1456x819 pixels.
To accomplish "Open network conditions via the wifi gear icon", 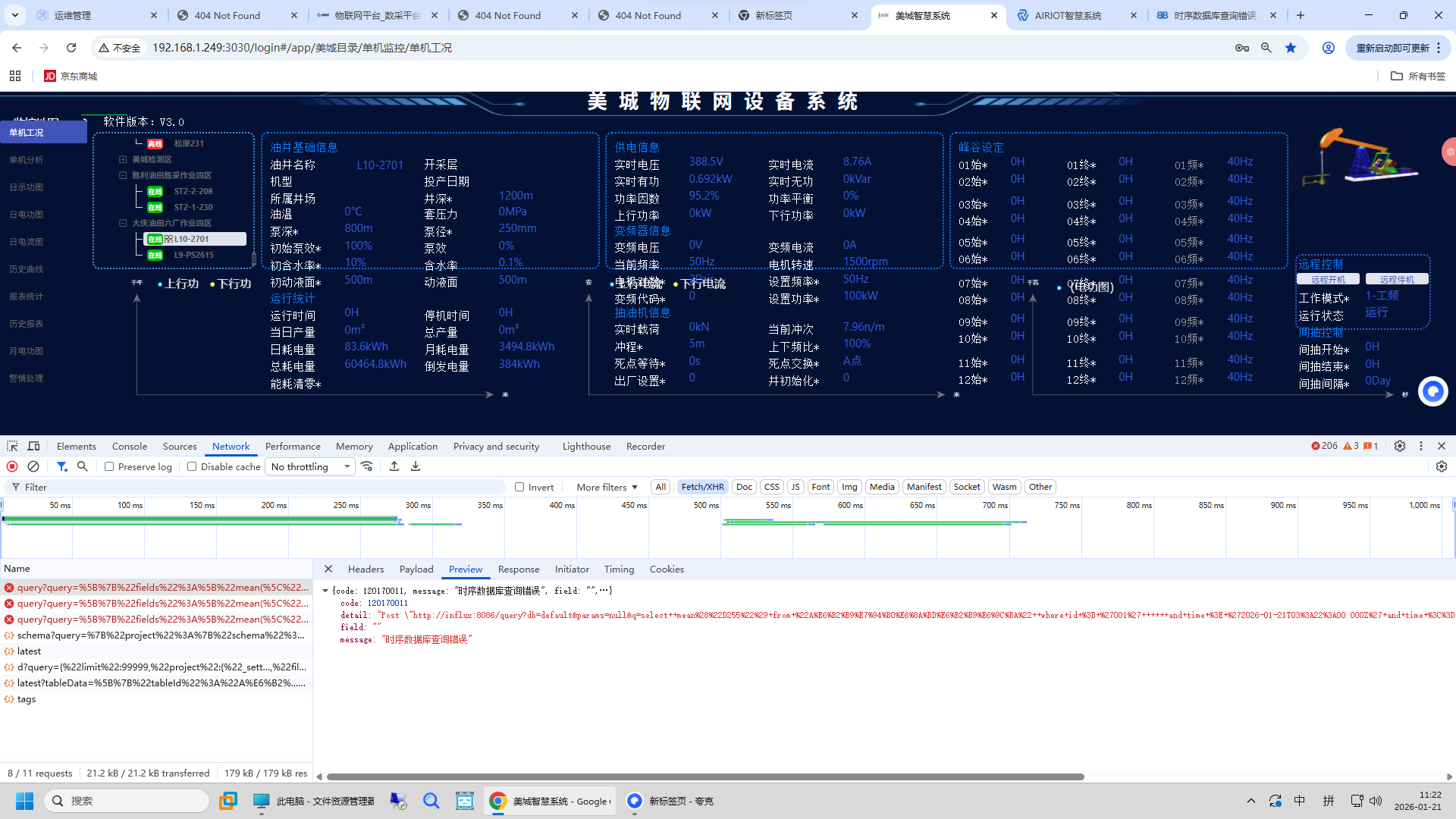I will [368, 466].
